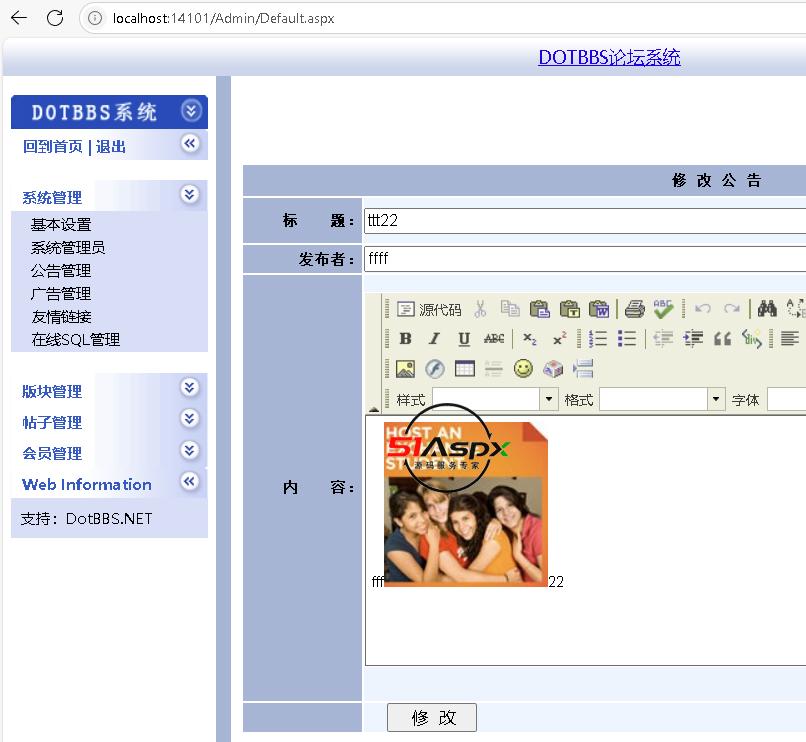Toggle subscript formatting
Image resolution: width=806 pixels, height=742 pixels.
530,339
